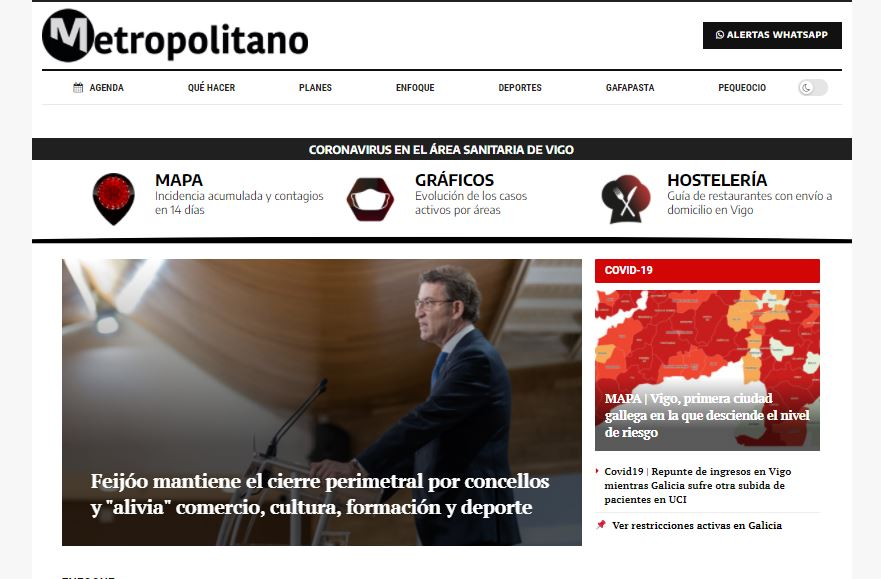The width and height of the screenshot is (881, 579).
Task: Click the GRÁFICOS face mask icon
Action: pos(370,199)
